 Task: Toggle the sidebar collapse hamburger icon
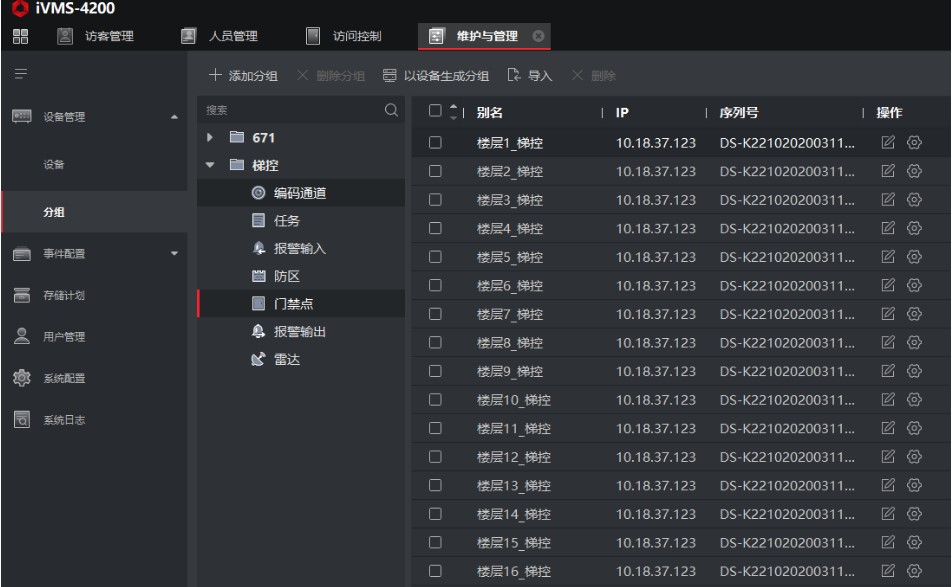point(21,74)
